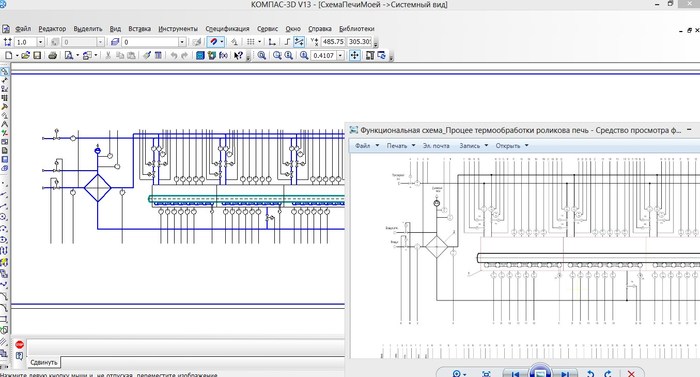Viewport: 700px width, 377px height.
Task: Click the X coordinate field 485.75
Action: pyautogui.click(x=333, y=42)
